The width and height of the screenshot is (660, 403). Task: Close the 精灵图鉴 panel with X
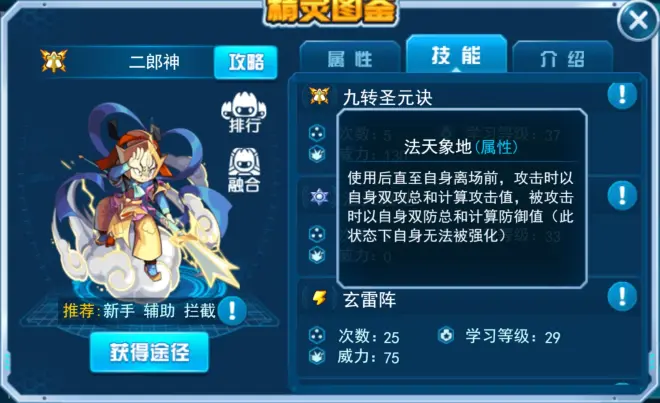(638, 20)
